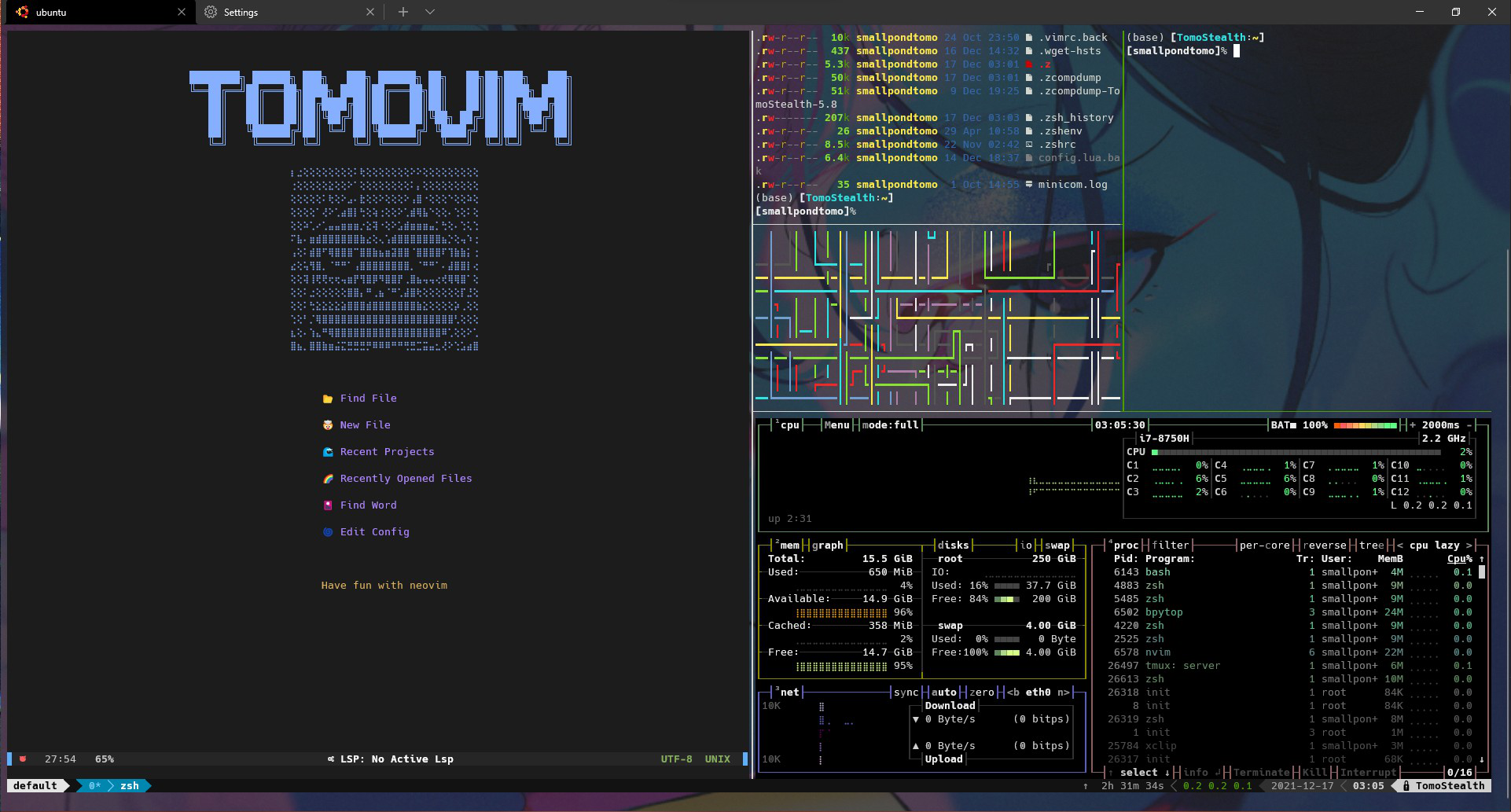Toggle io mode in btop disks panel
This screenshot has height=812, width=1511.
(x=1026, y=546)
